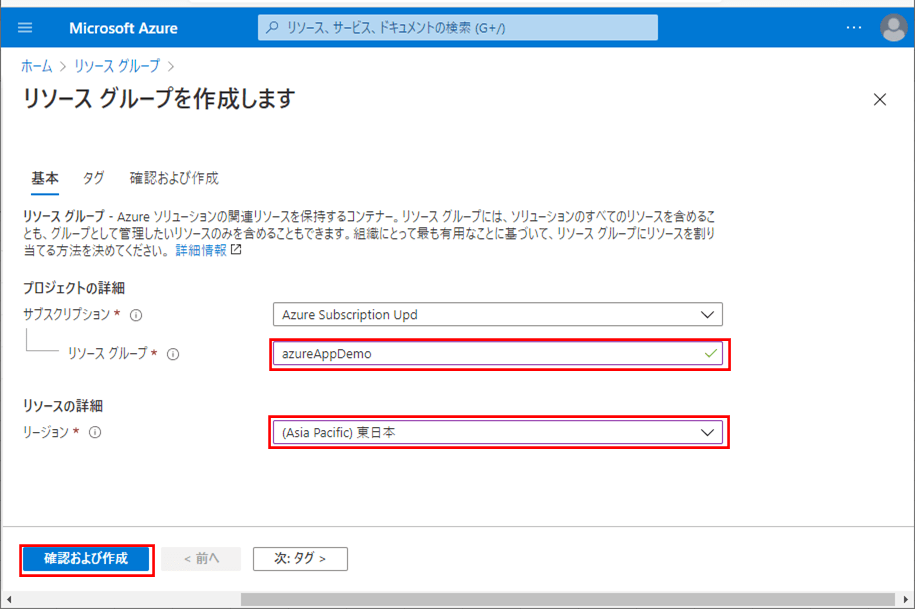Viewport: 915px width, 609px height.
Task: Open the region dropdown showing 東日本
Action: pyautogui.click(x=497, y=433)
